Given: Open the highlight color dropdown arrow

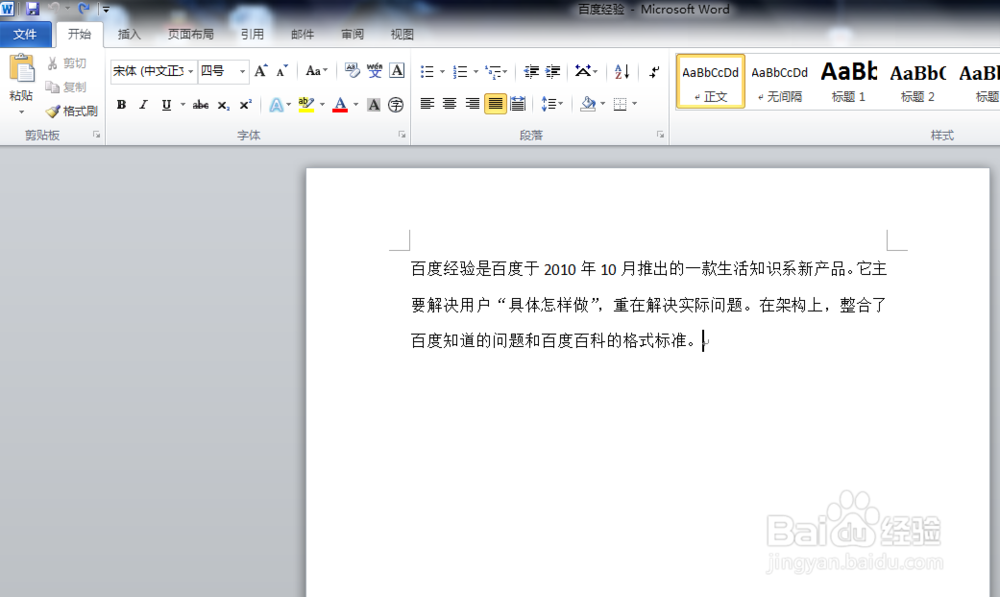Looking at the screenshot, I should (322, 105).
